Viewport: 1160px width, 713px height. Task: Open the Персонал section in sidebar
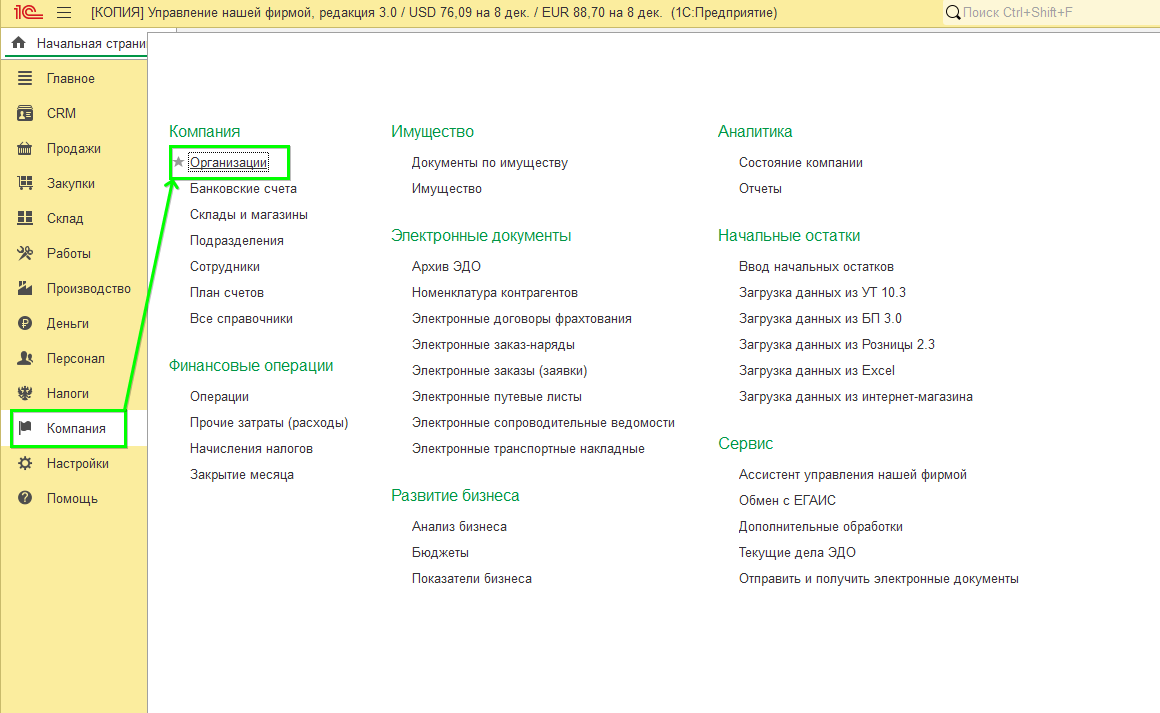pyautogui.click(x=75, y=359)
